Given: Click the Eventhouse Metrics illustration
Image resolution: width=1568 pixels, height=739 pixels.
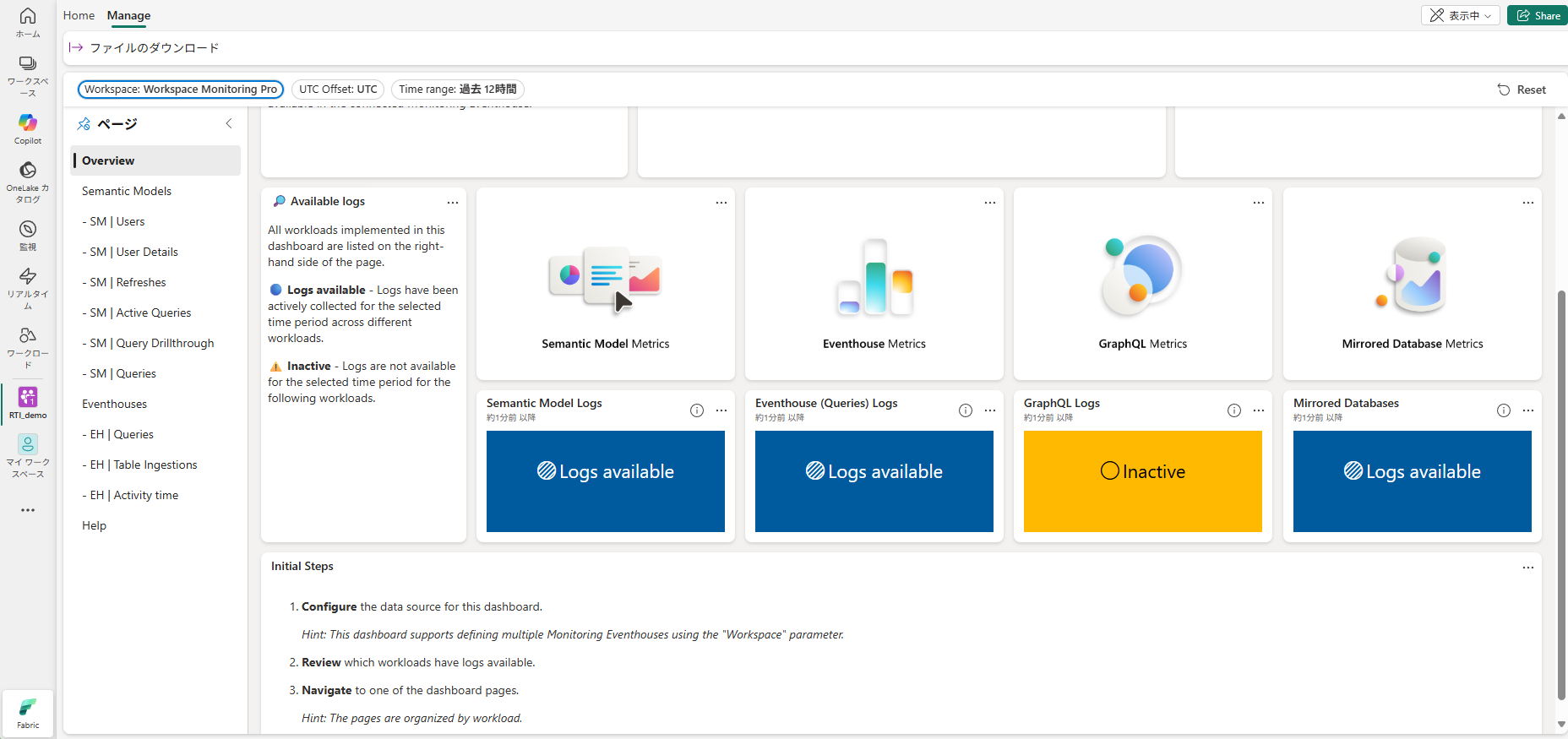Looking at the screenshot, I should coord(874,278).
